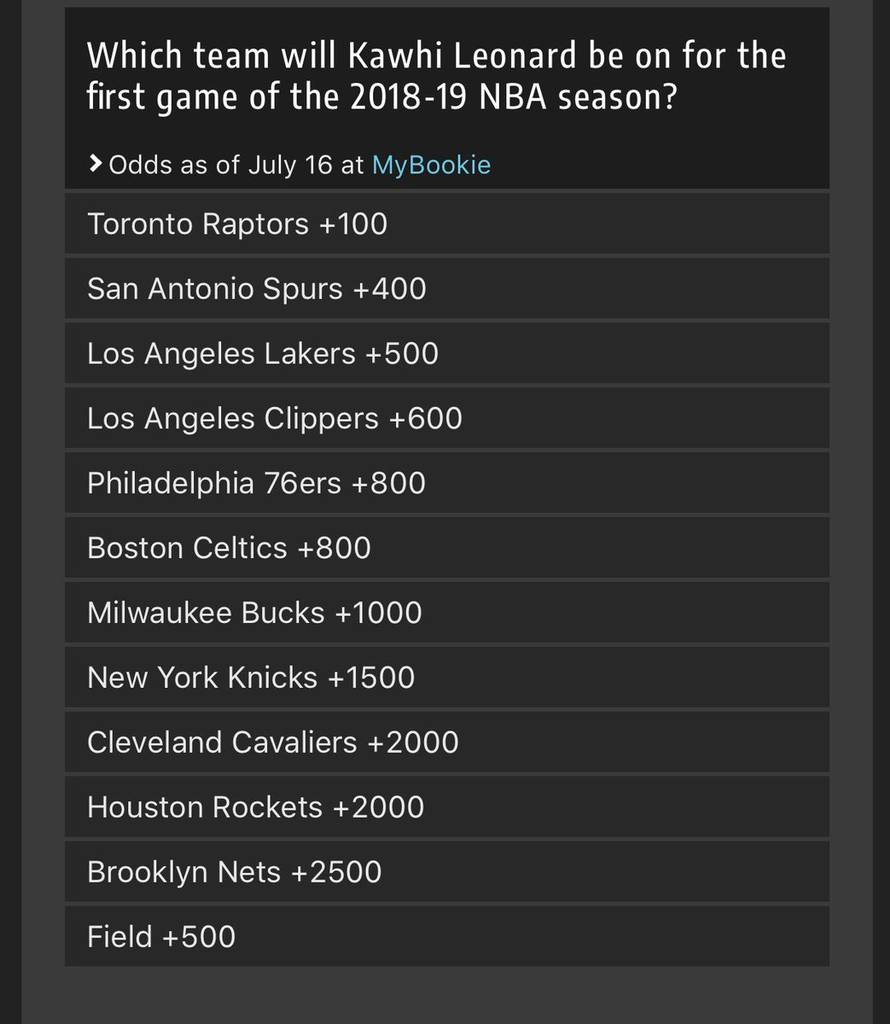Click the +400 odds for the Spurs
The image size is (890, 1024).
coord(387,289)
